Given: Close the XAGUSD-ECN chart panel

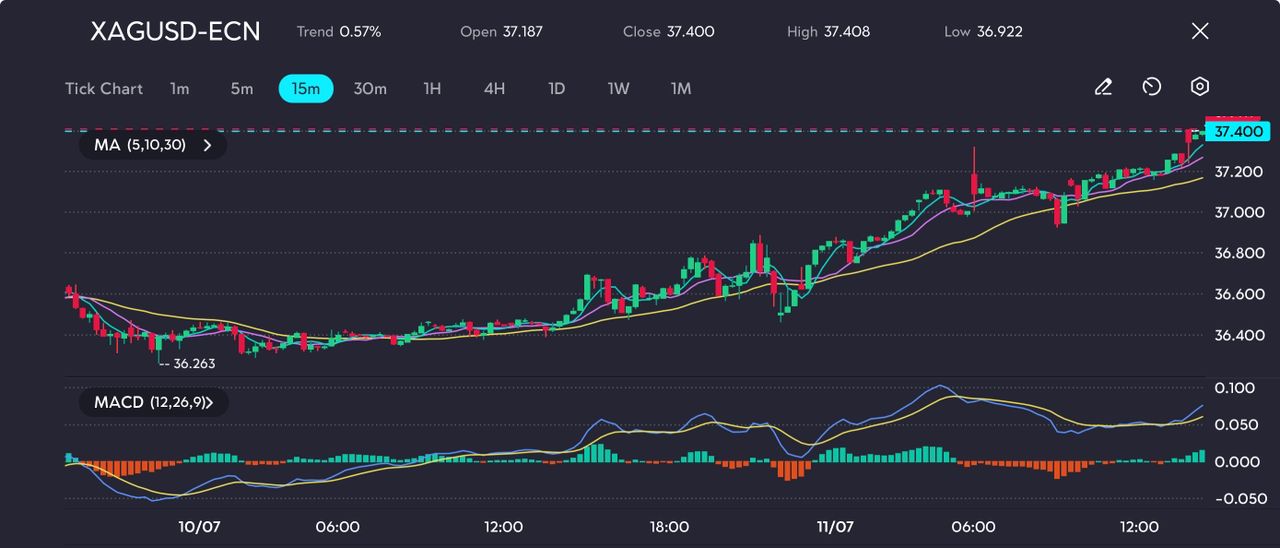Looking at the screenshot, I should point(1200,31).
